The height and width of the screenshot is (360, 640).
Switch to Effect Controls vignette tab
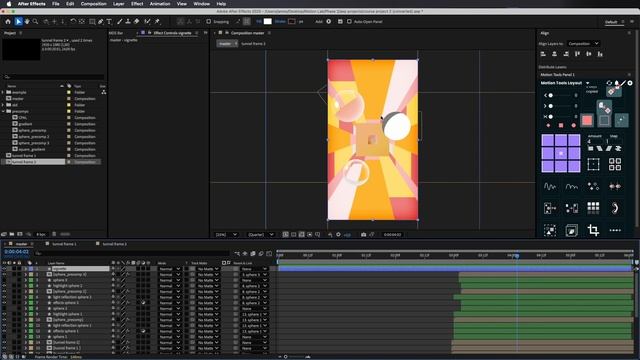[172, 33]
